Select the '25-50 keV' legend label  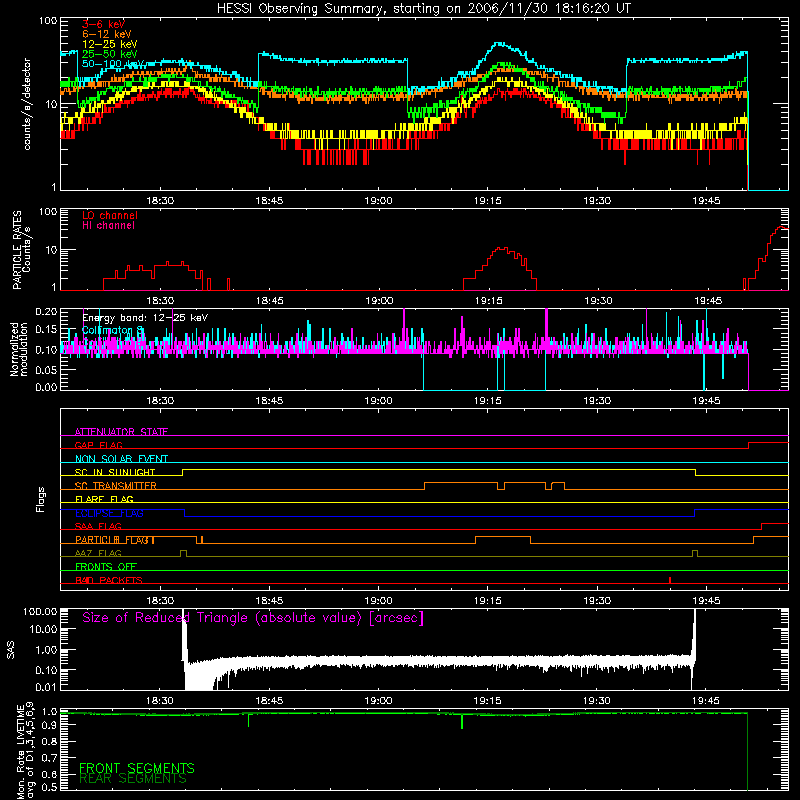(110, 54)
